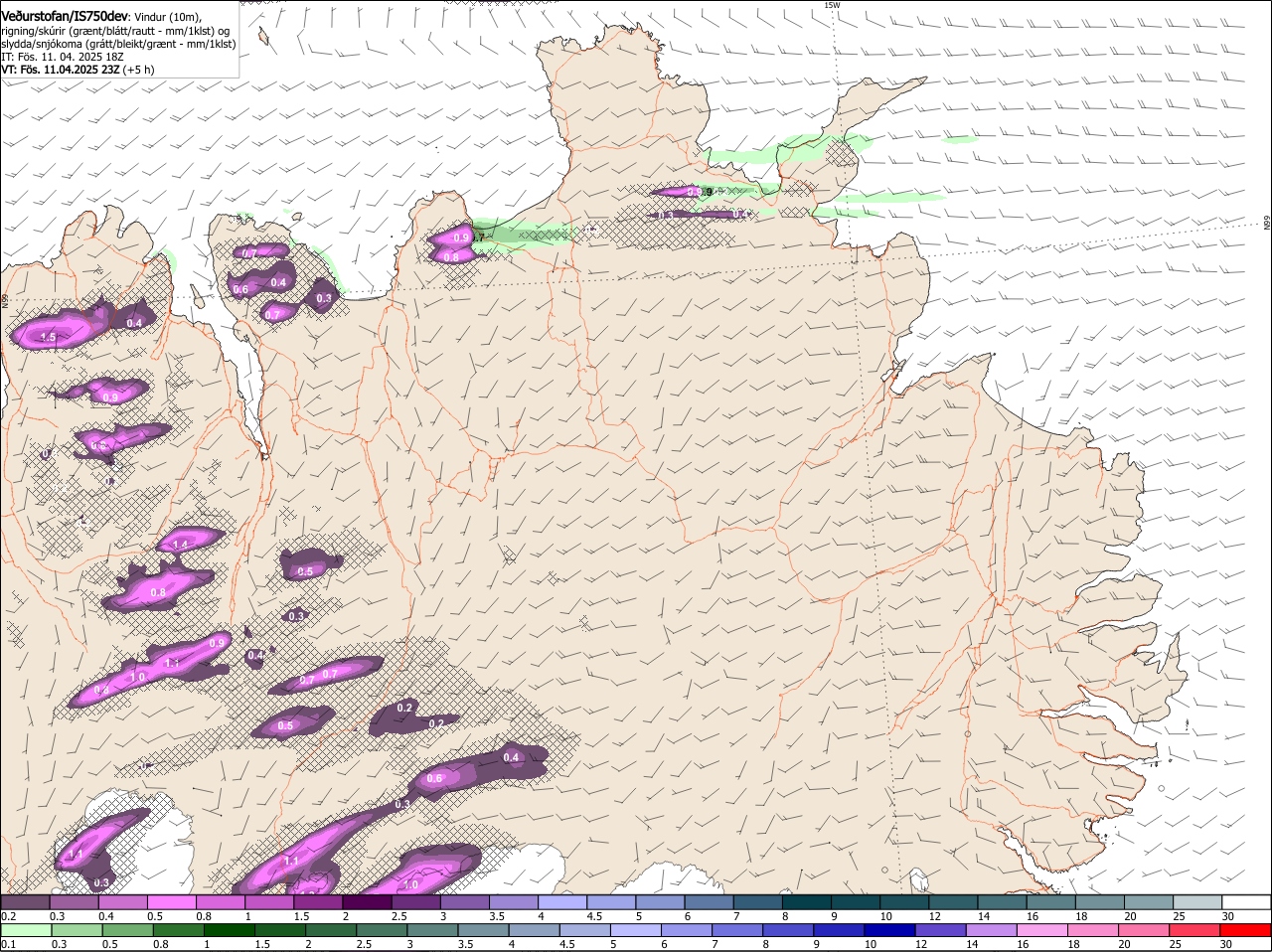
Task: Select the VT: Fös. 11.04.2025 23Z (+5 h) line
Action: 78,70
